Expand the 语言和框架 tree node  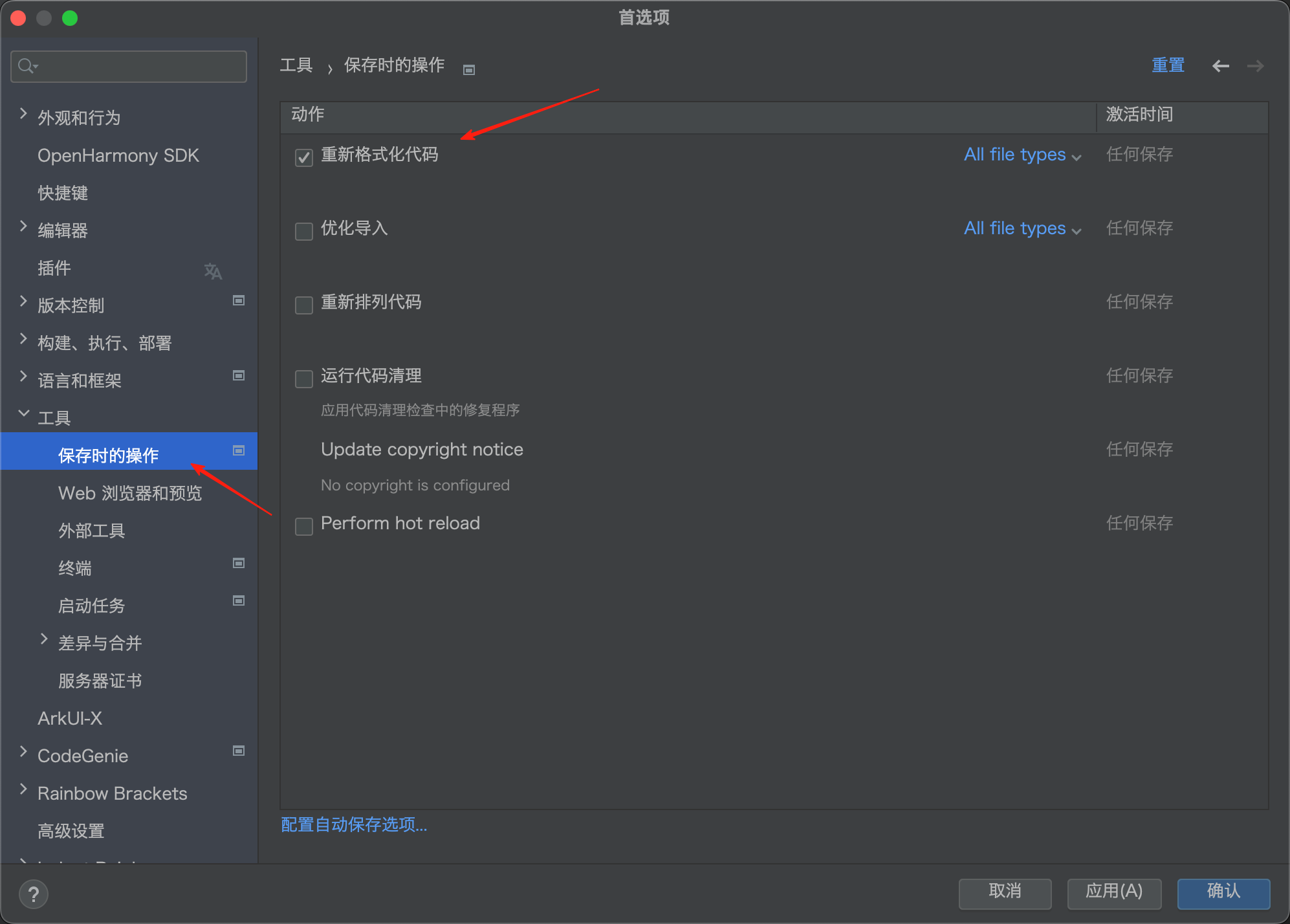pos(23,377)
